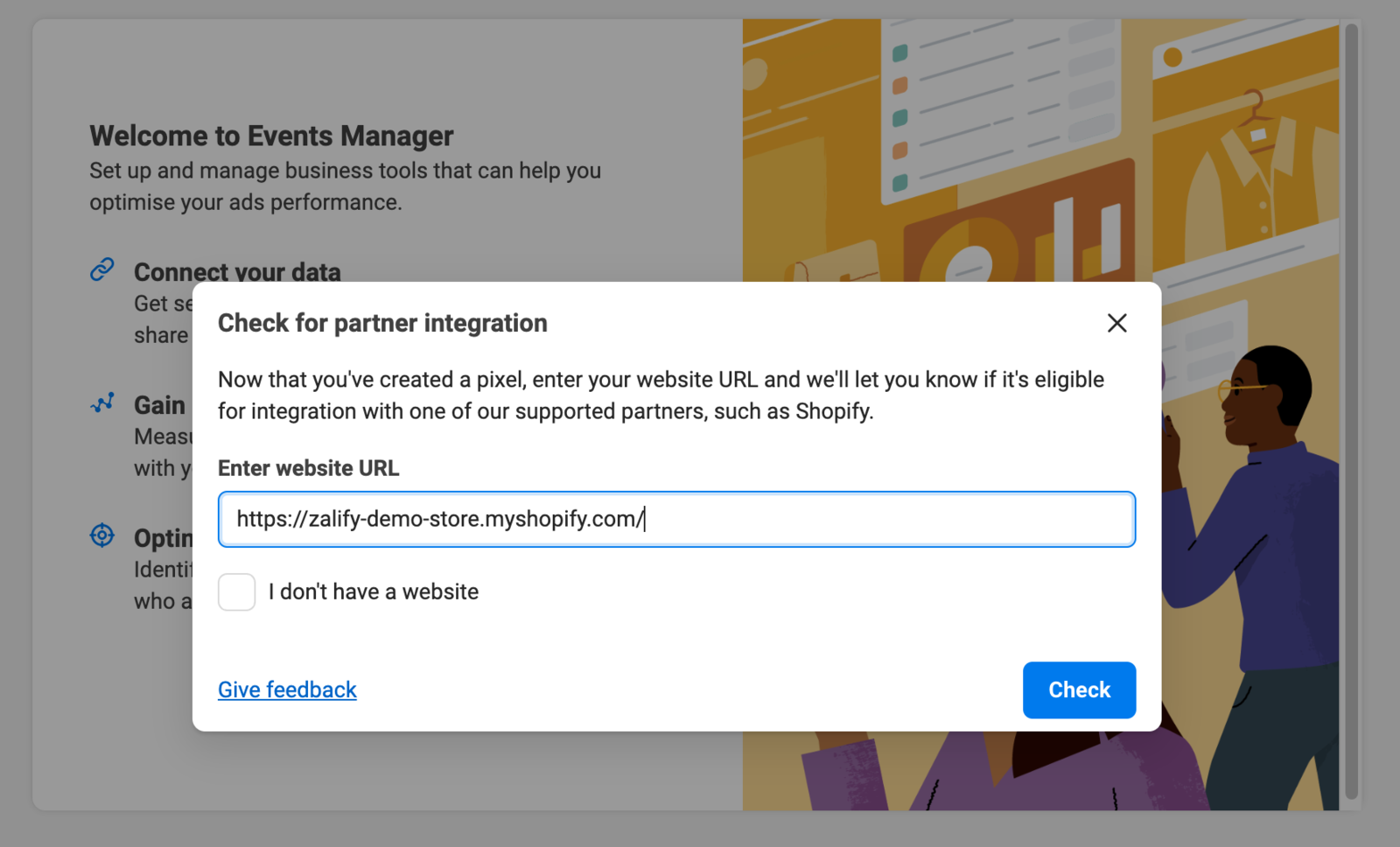Close the partner integration dialog
This screenshot has height=847, width=1400.
[1116, 323]
